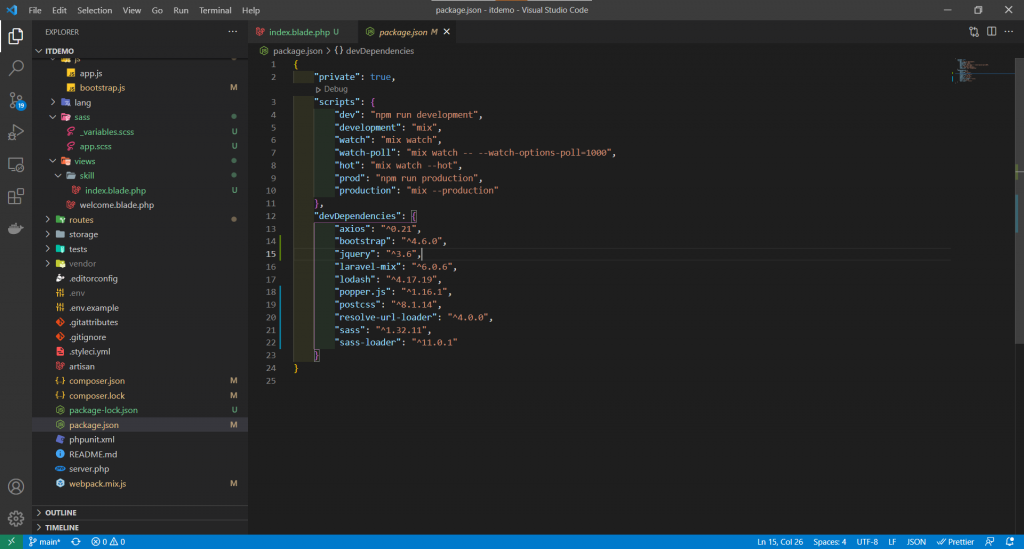Open the Run and Debug view
Image resolution: width=1024 pixels, height=549 pixels.
tap(16, 133)
